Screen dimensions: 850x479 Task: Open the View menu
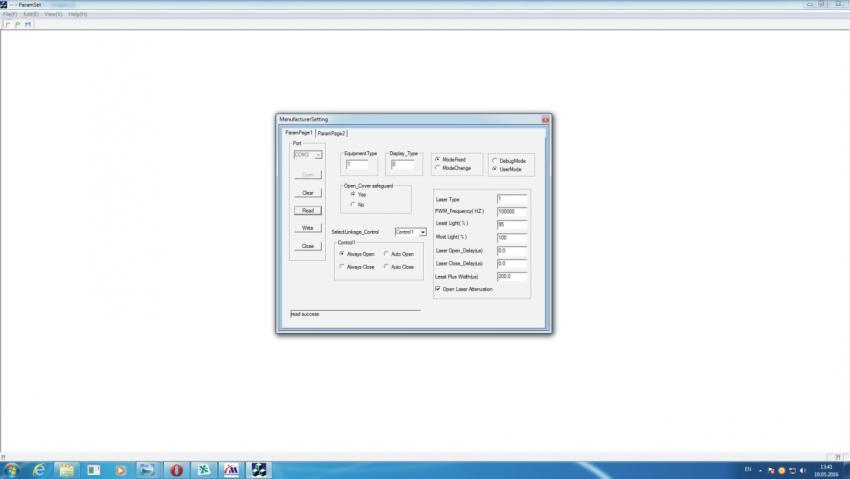53,14
